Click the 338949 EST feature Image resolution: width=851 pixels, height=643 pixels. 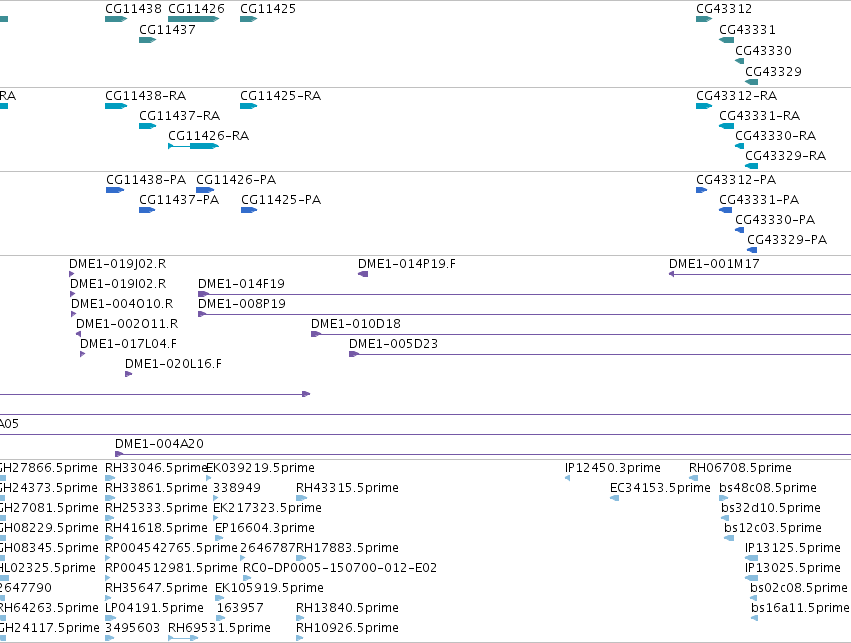[x=215, y=498]
